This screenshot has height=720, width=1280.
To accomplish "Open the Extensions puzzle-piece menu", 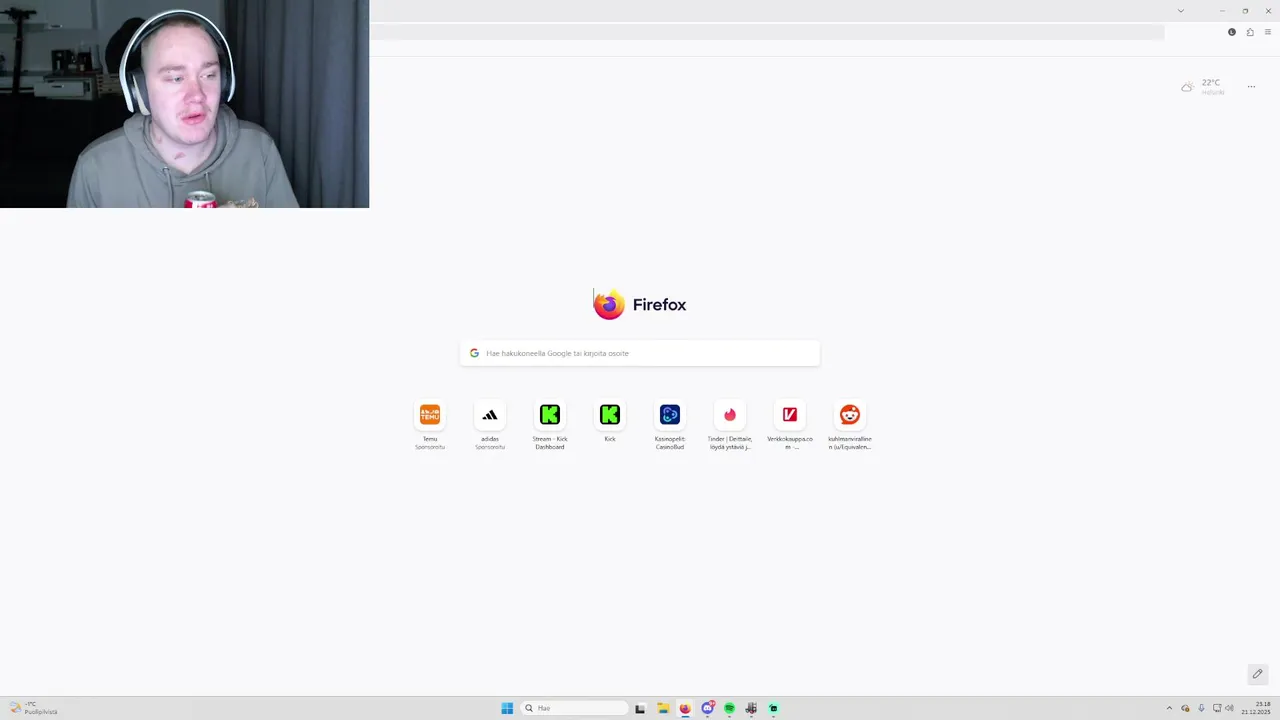I will (x=1250, y=32).
